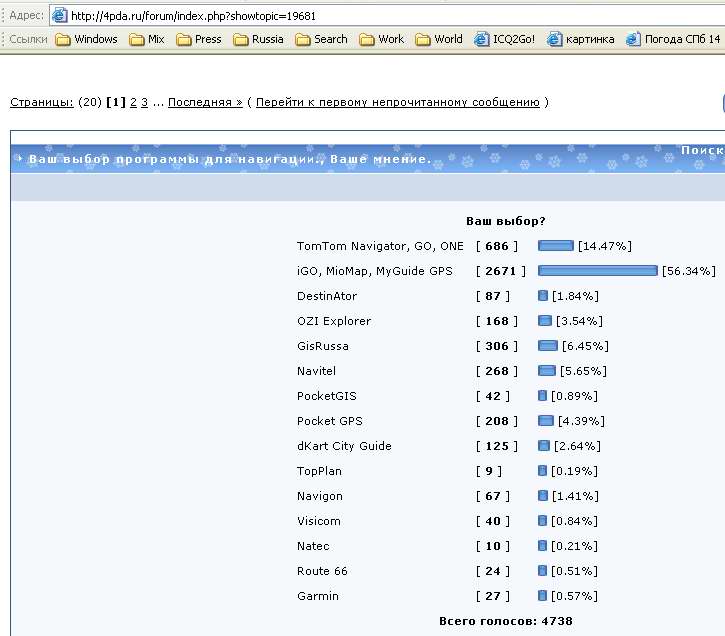725x636 pixels.
Task: Go to page 3 of topic
Action: click(144, 102)
